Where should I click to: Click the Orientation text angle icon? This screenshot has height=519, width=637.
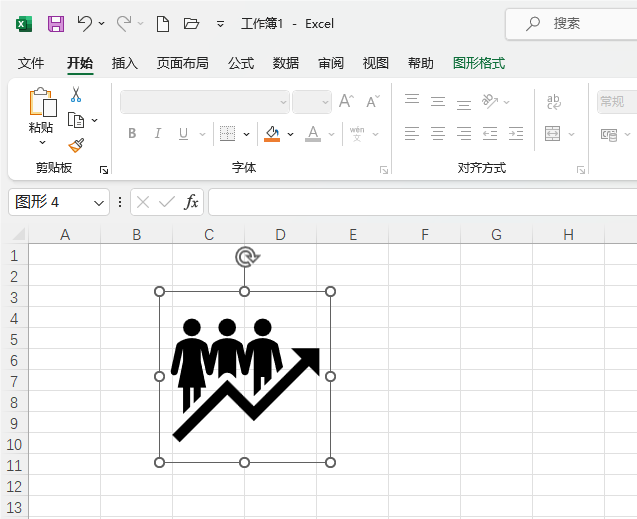(x=490, y=101)
